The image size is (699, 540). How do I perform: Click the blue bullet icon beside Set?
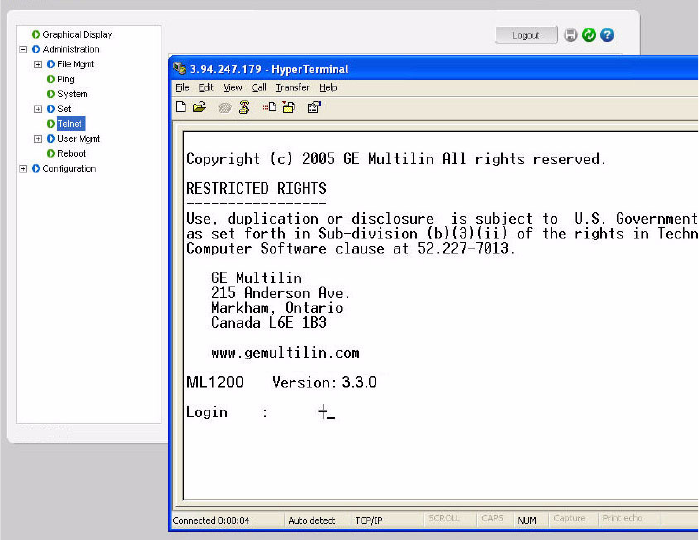click(51, 109)
